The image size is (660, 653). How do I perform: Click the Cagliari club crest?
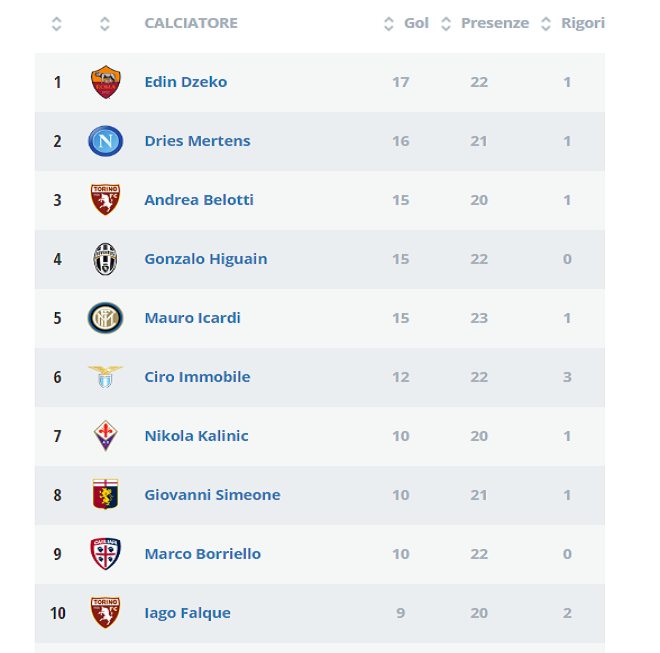coord(105,554)
